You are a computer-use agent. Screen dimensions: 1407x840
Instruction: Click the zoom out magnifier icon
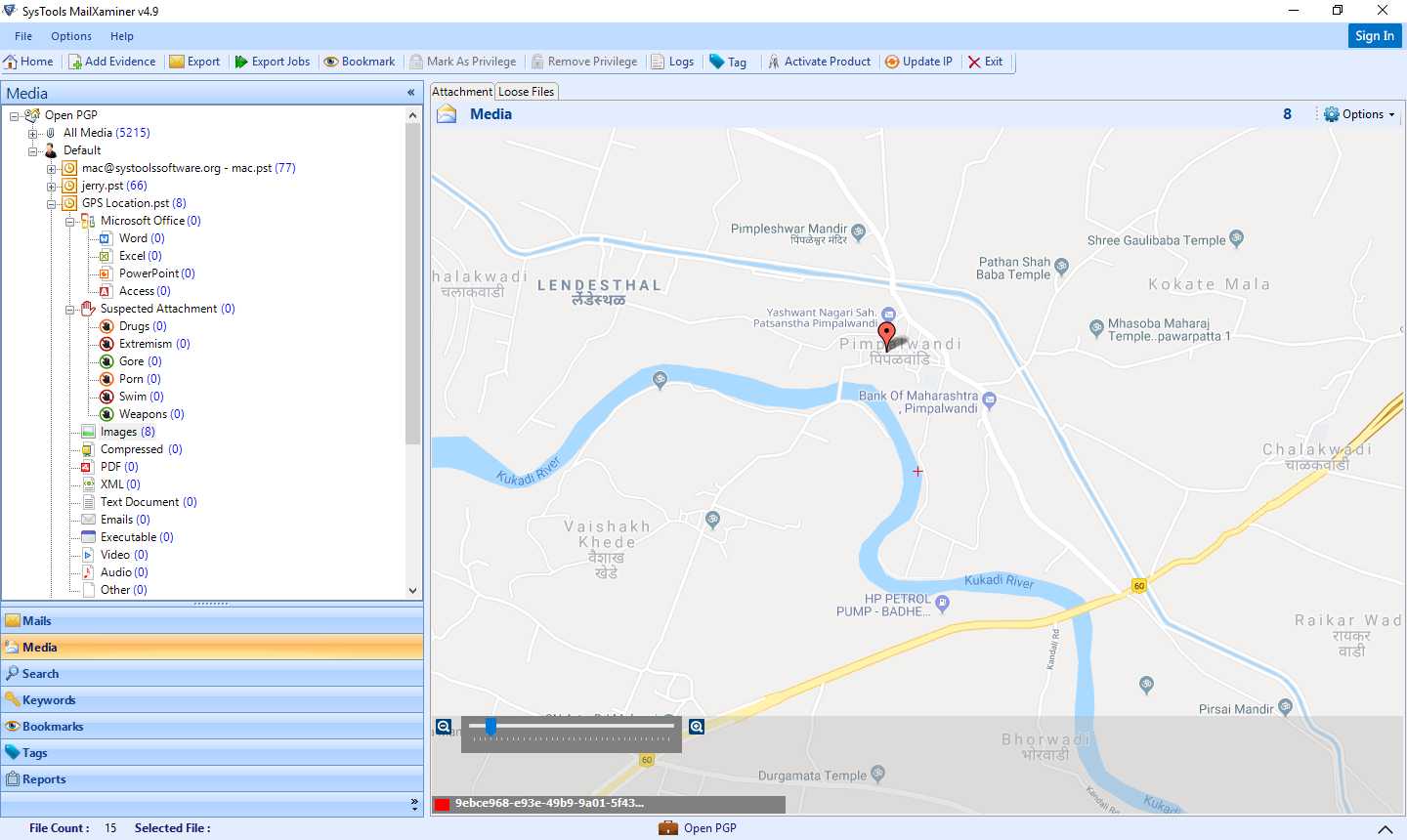(444, 727)
